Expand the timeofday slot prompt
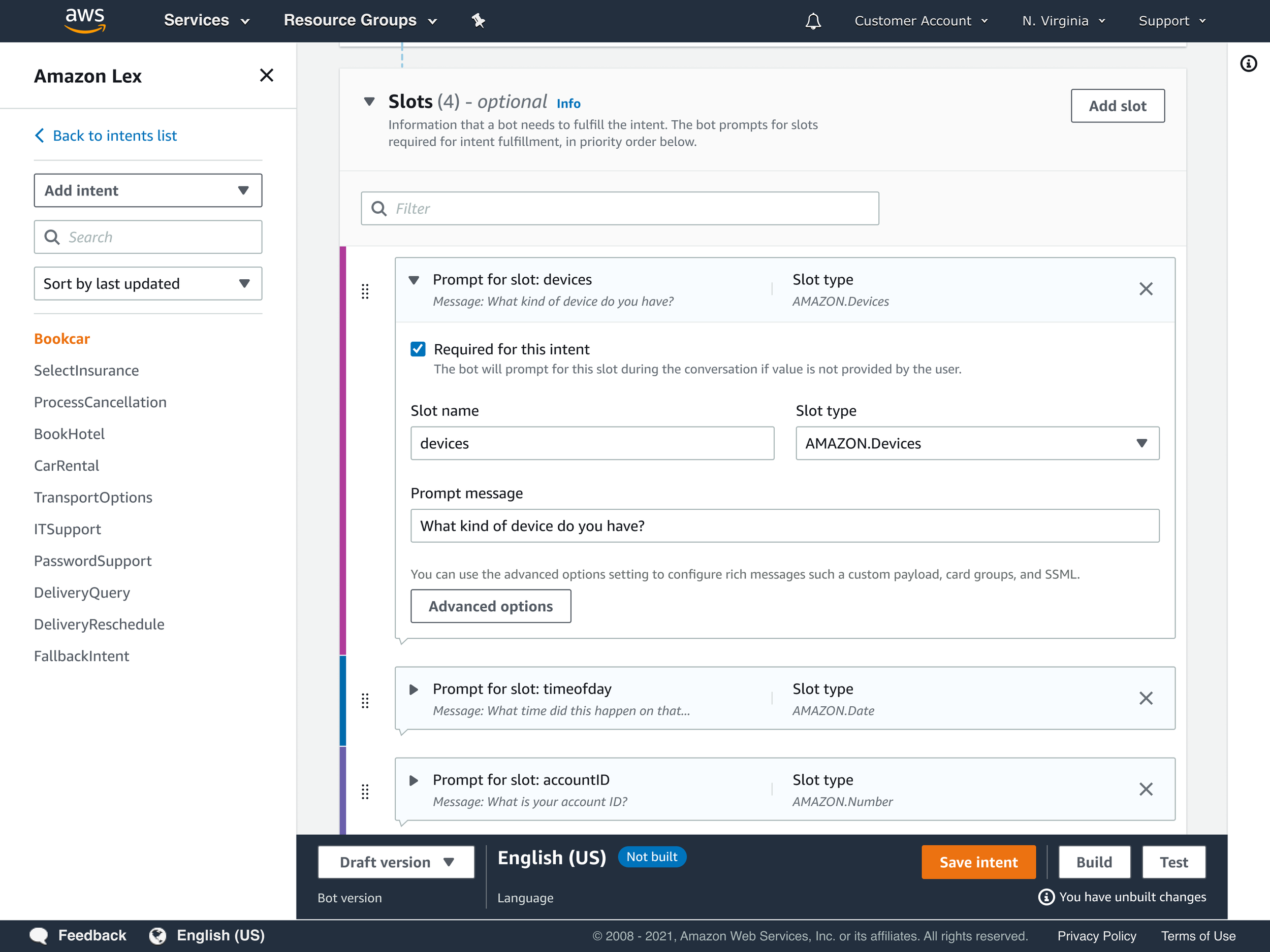 (414, 688)
